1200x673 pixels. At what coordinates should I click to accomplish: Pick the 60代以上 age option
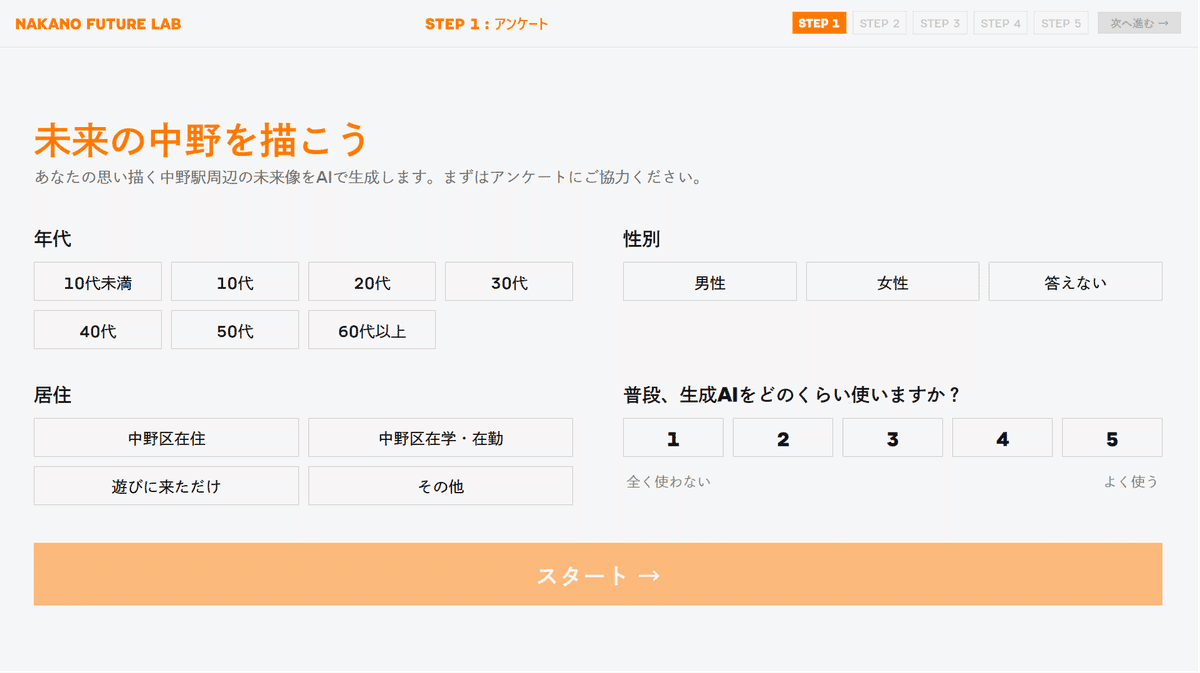coord(372,330)
